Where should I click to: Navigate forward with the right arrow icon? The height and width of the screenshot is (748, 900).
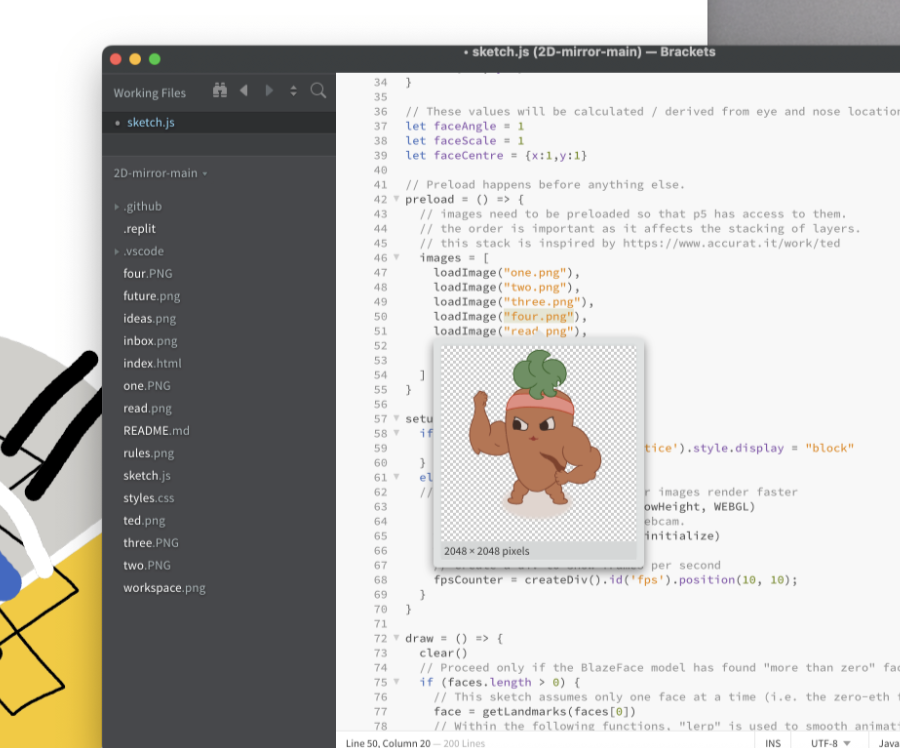(x=269, y=91)
